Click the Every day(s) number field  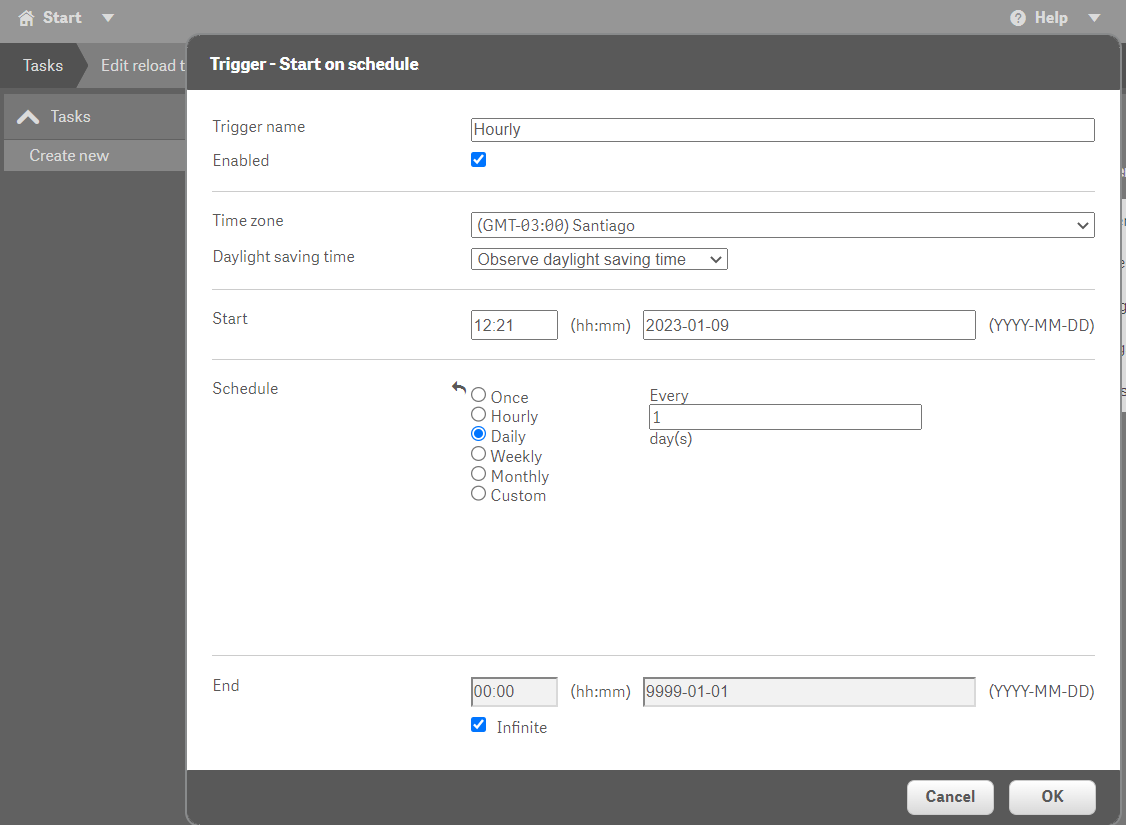pos(785,416)
